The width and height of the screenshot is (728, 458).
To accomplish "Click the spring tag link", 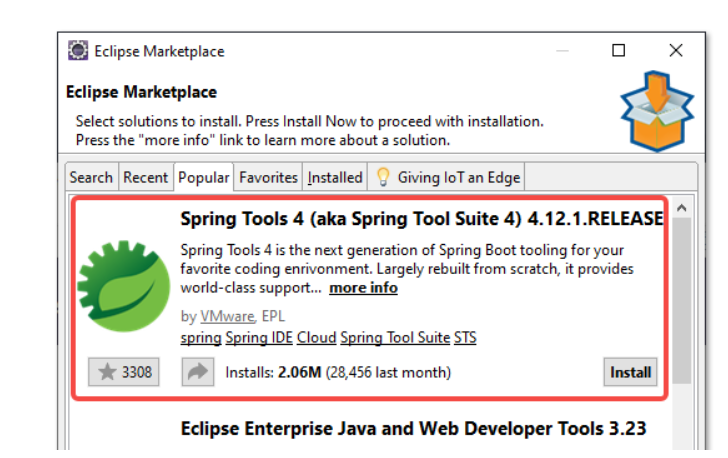I will point(201,337).
